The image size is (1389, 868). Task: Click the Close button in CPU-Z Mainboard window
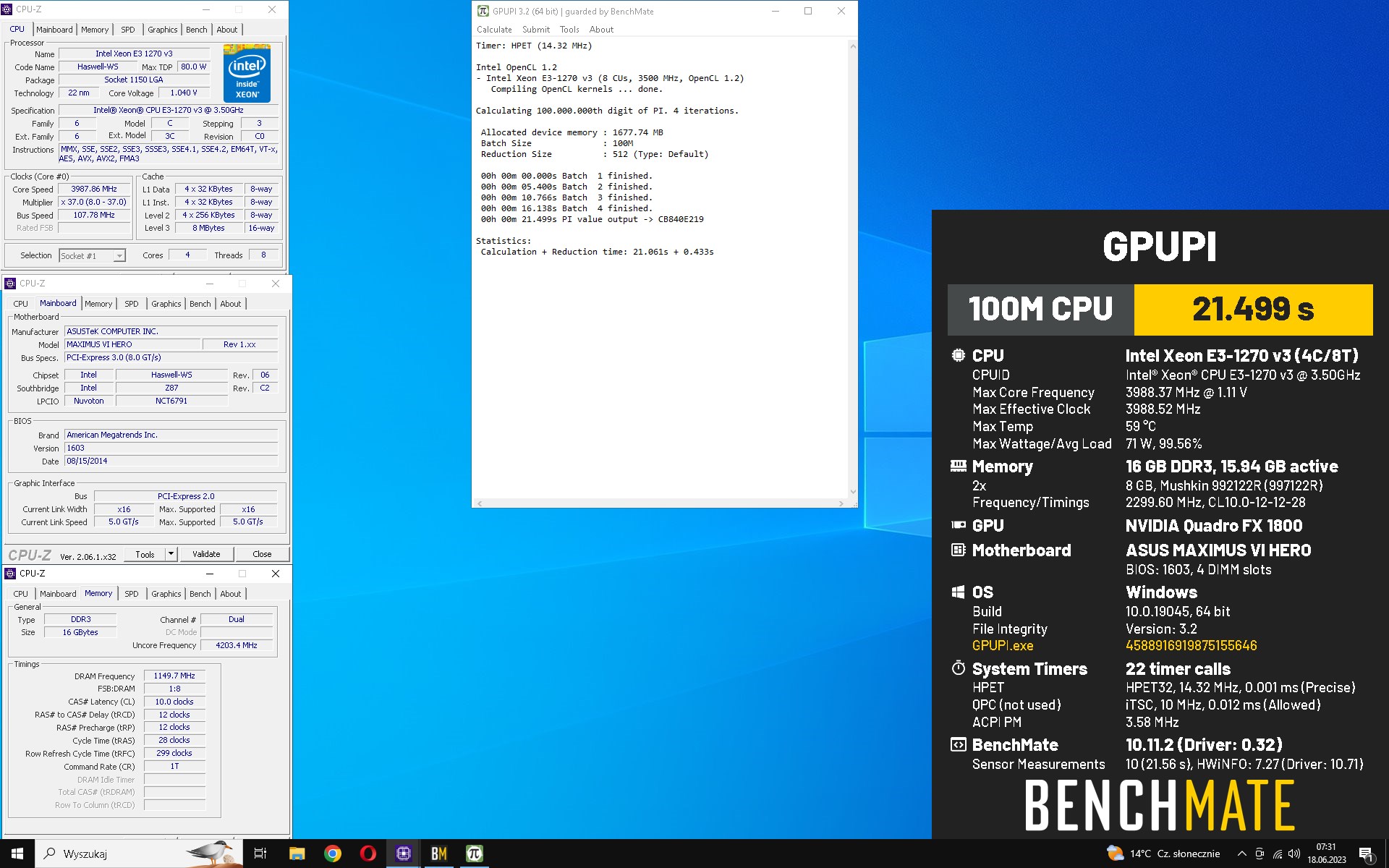262,554
